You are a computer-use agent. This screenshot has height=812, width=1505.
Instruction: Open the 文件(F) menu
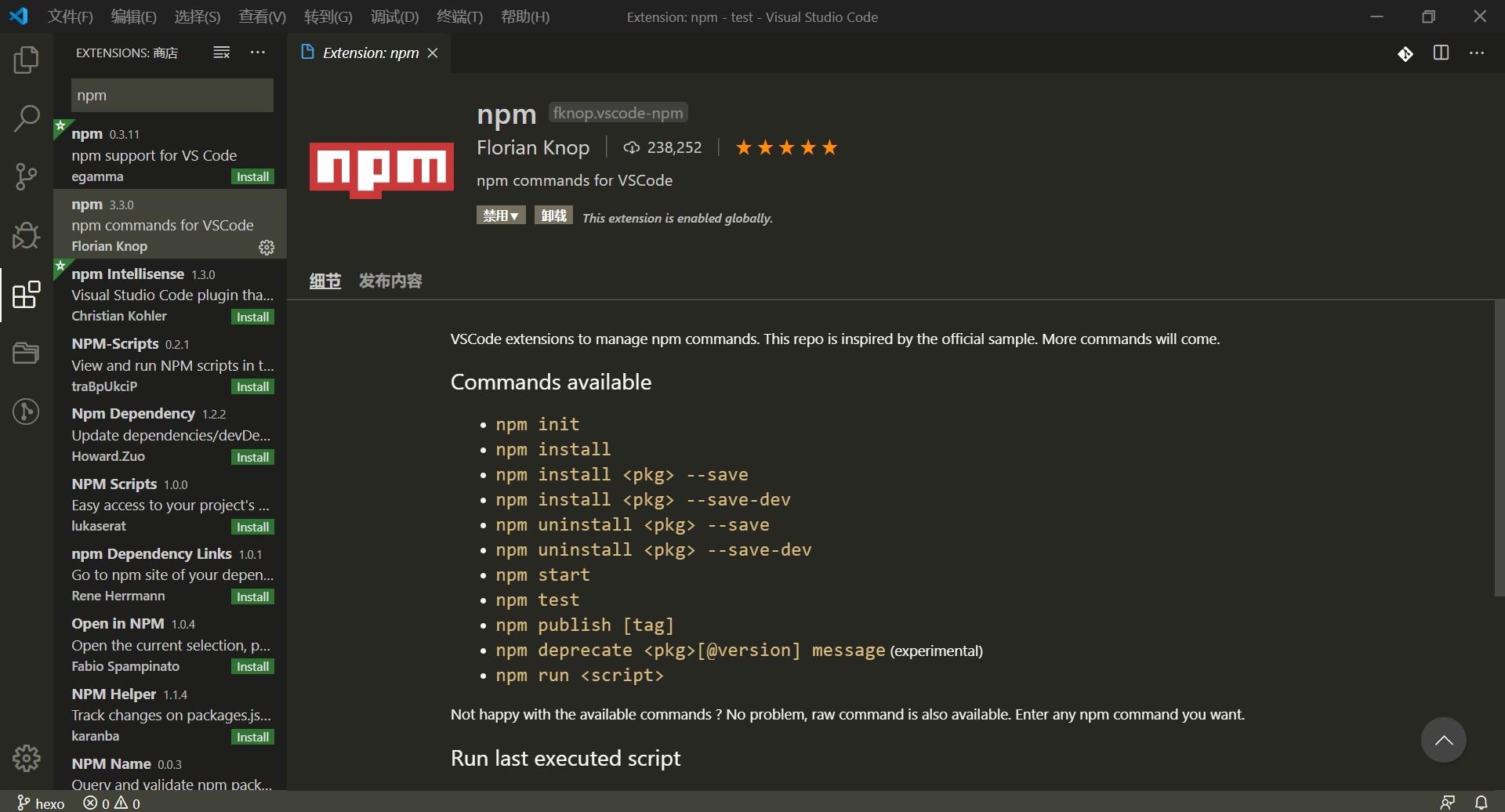pos(70,16)
